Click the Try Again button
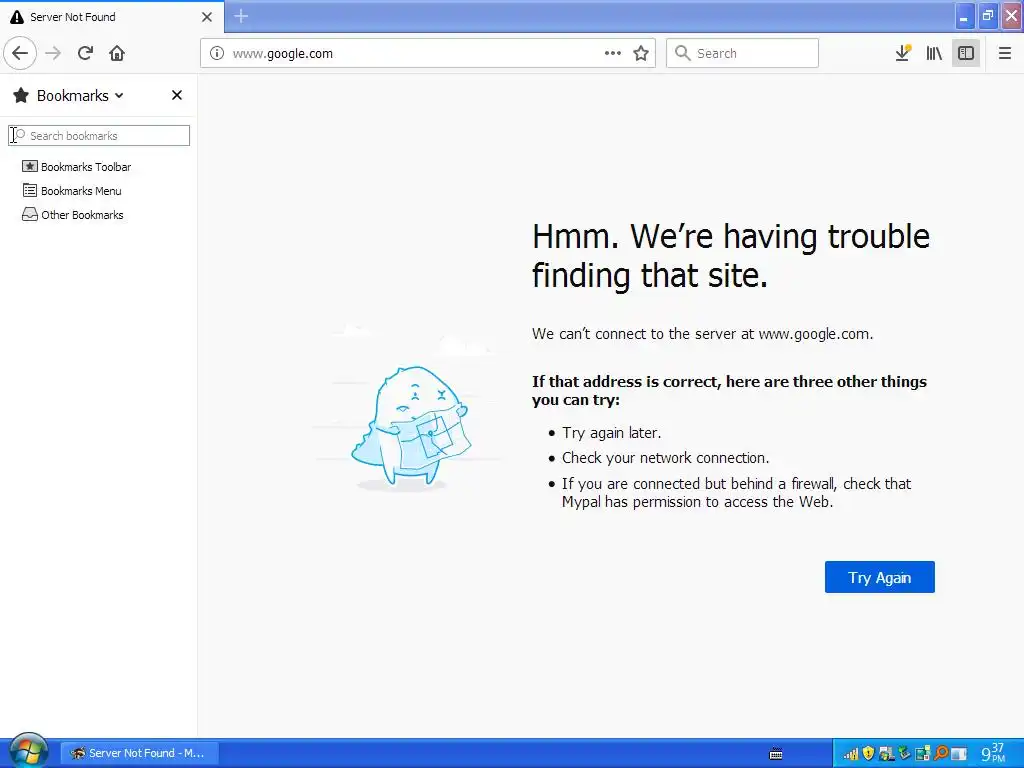Image resolution: width=1024 pixels, height=768 pixels. point(879,577)
